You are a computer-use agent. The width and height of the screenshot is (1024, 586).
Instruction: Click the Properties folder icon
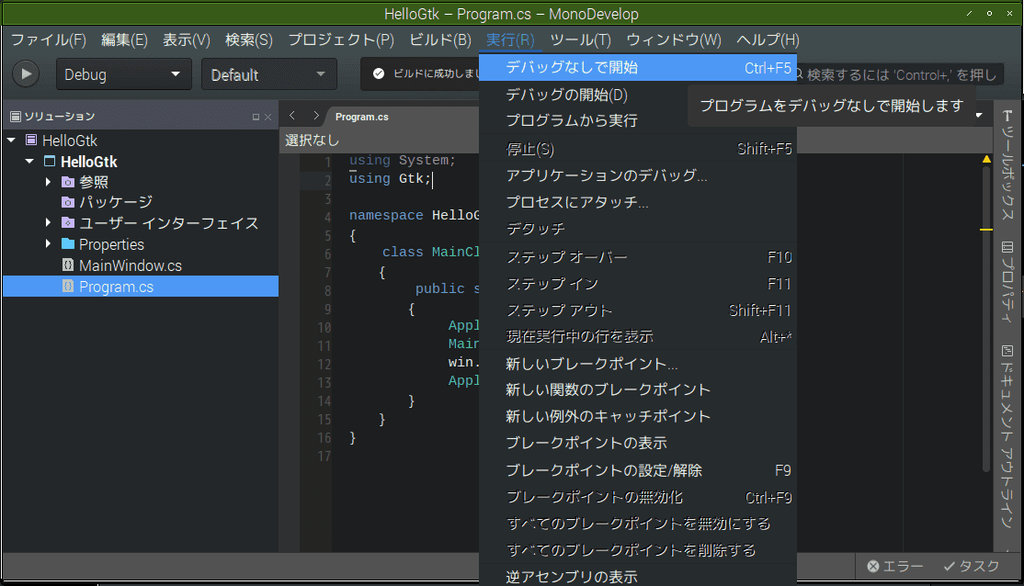point(68,244)
